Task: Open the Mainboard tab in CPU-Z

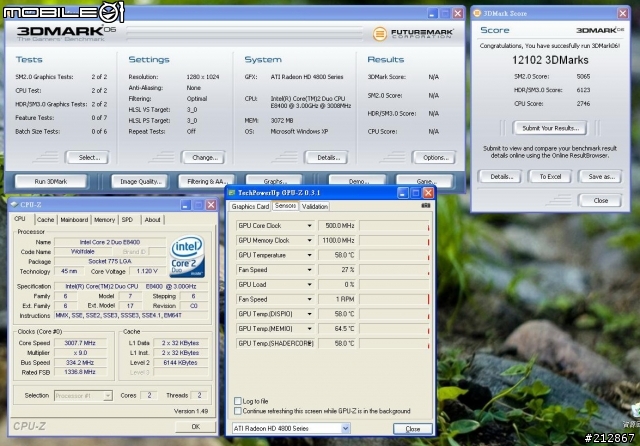Action: click(x=74, y=220)
